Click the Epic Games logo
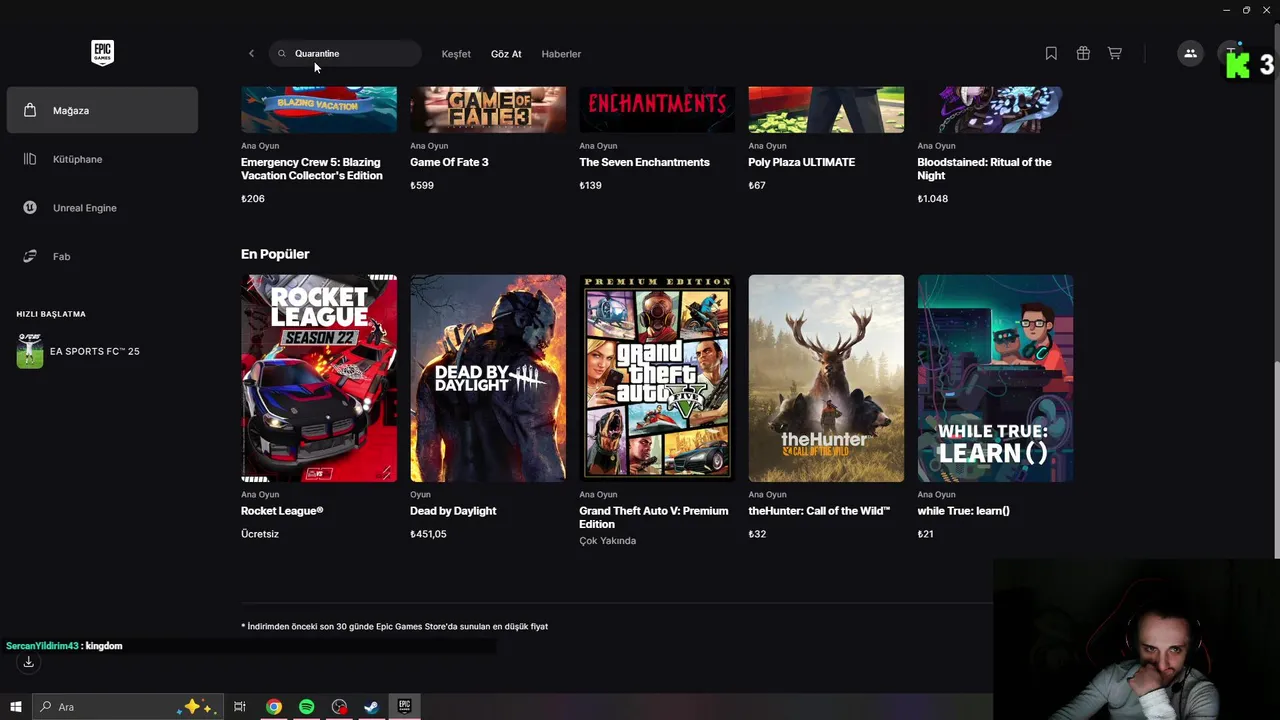Viewport: 1280px width, 720px height. pyautogui.click(x=102, y=53)
